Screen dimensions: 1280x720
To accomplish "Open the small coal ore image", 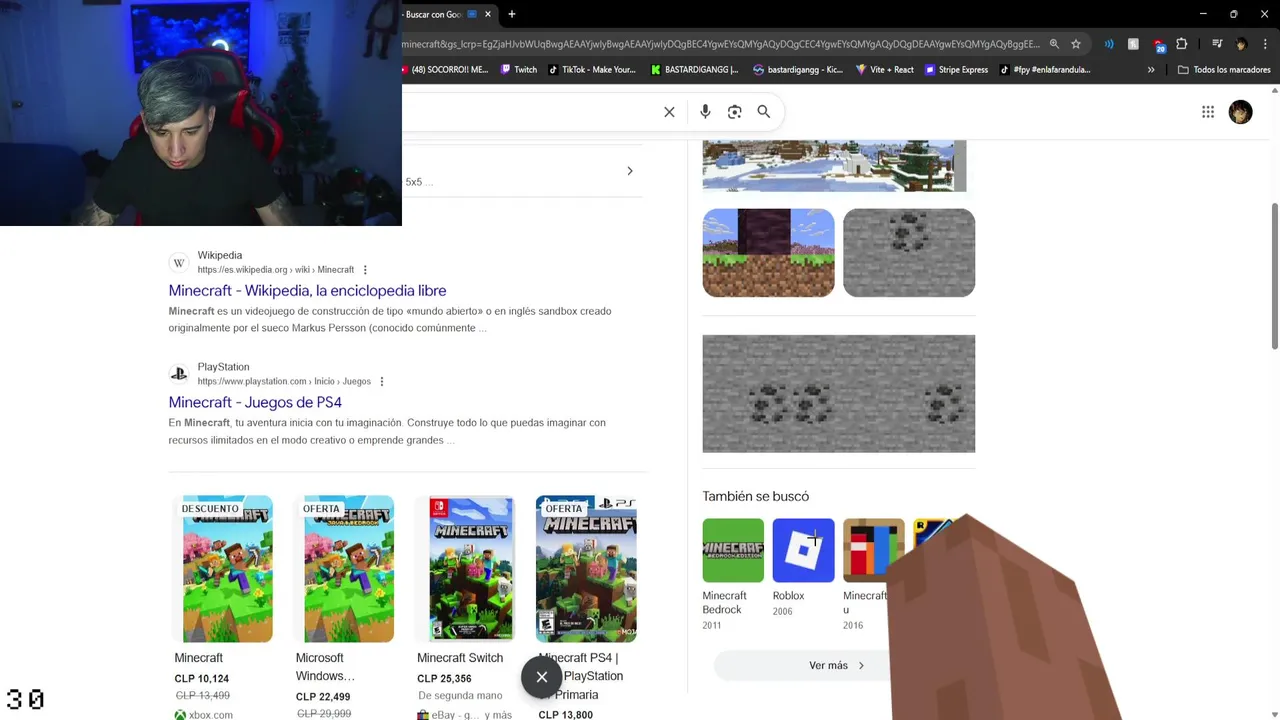I will click(909, 253).
